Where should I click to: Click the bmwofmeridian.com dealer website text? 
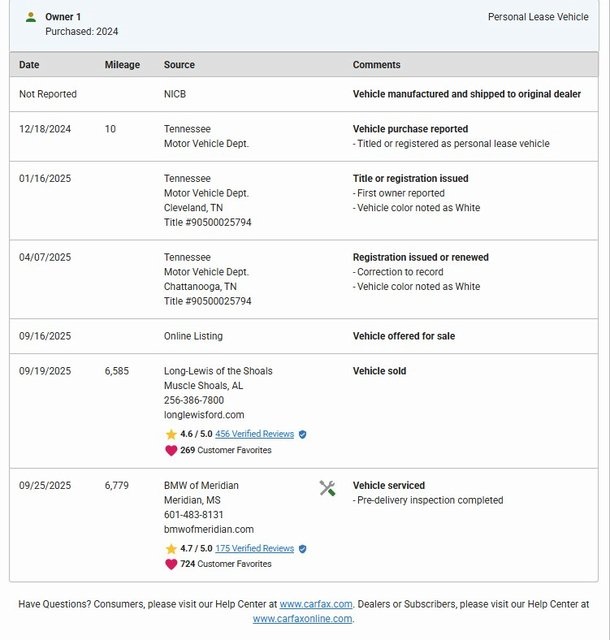point(208,529)
